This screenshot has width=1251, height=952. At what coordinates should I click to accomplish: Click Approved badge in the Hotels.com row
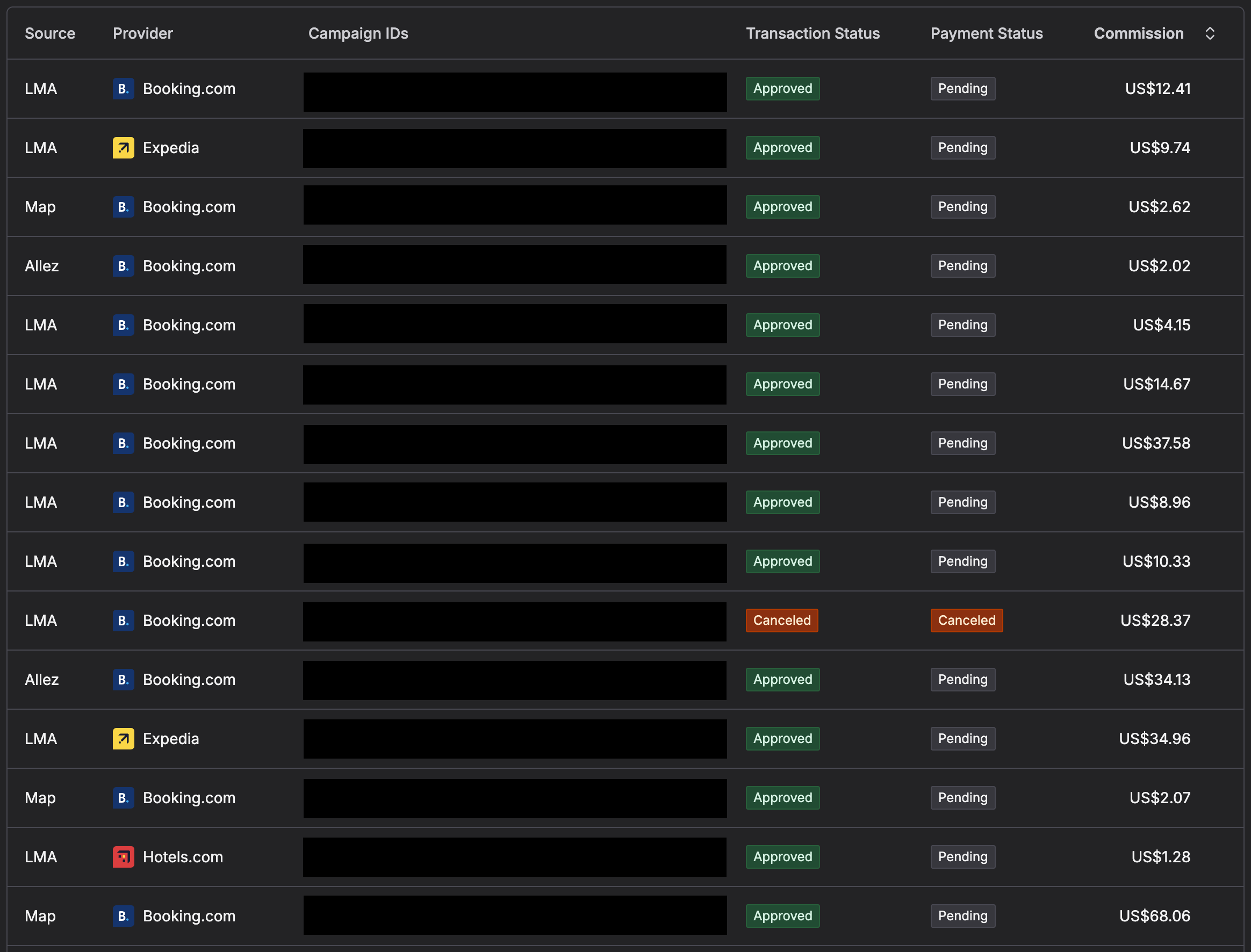pos(782,857)
